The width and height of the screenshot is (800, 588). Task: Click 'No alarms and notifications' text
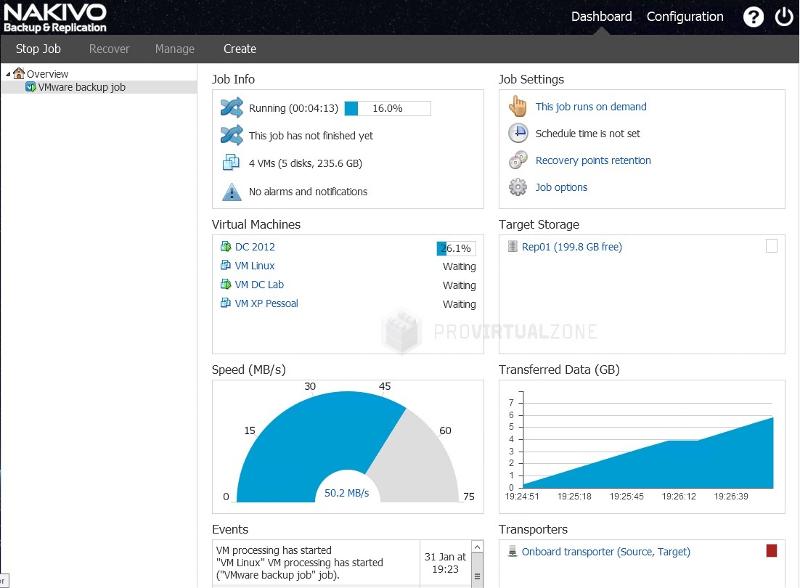[308, 191]
